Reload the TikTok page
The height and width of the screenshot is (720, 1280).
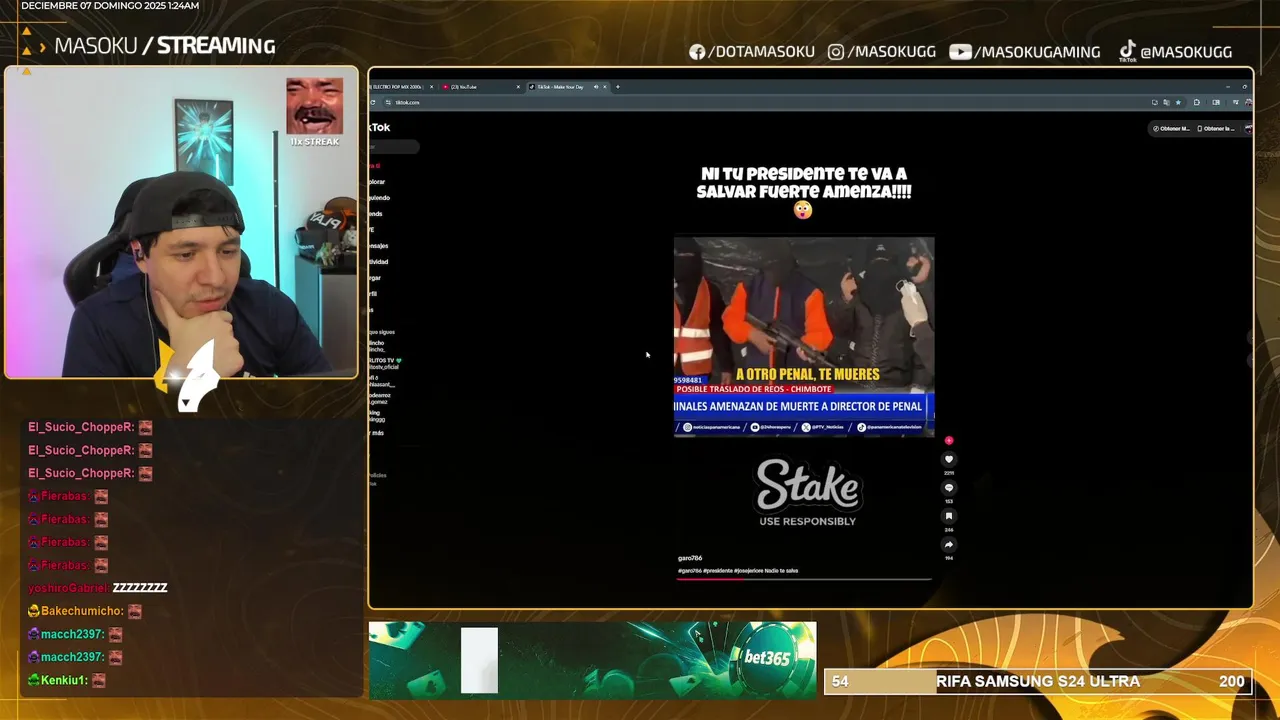coord(373,102)
